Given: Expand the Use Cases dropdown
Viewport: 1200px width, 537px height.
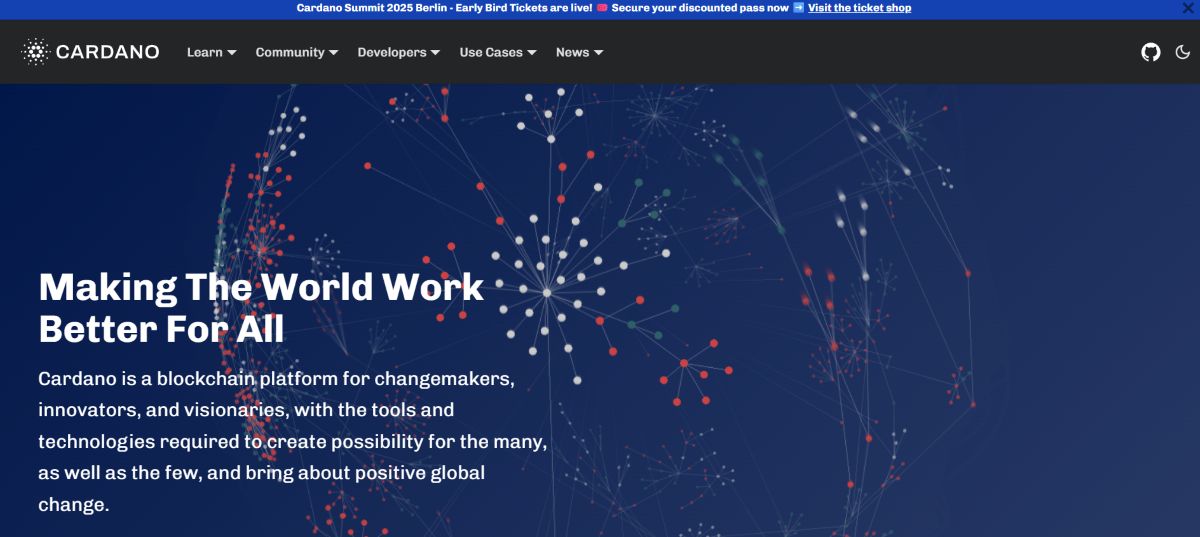Looking at the screenshot, I should [498, 52].
